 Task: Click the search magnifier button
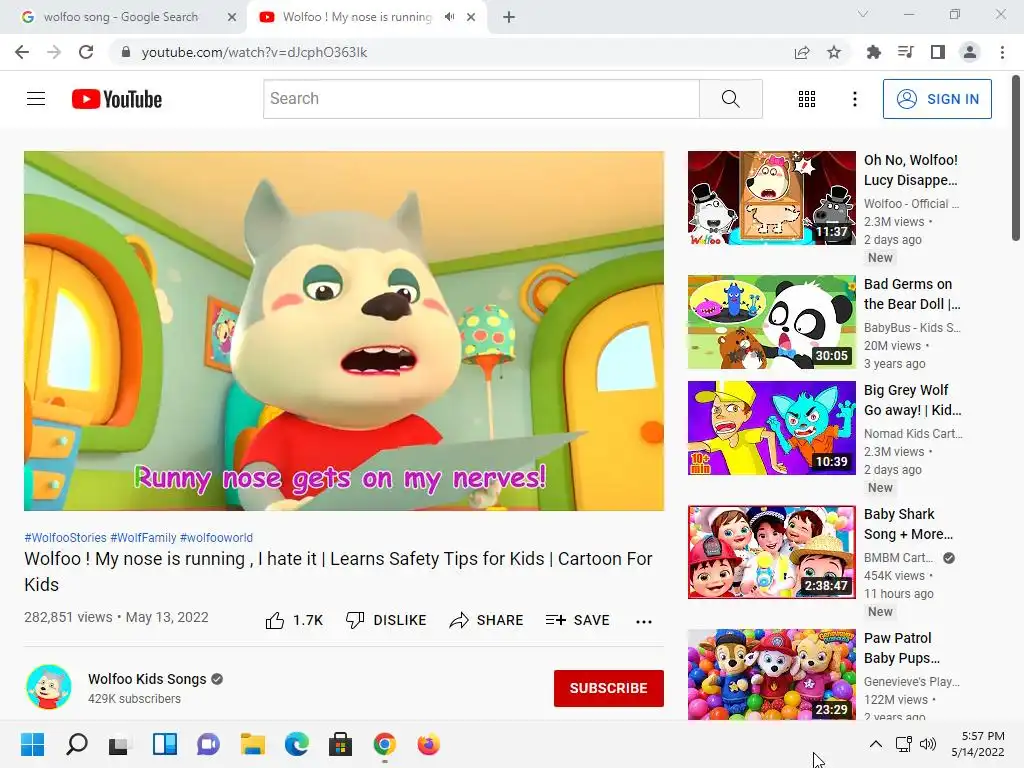[730, 99]
